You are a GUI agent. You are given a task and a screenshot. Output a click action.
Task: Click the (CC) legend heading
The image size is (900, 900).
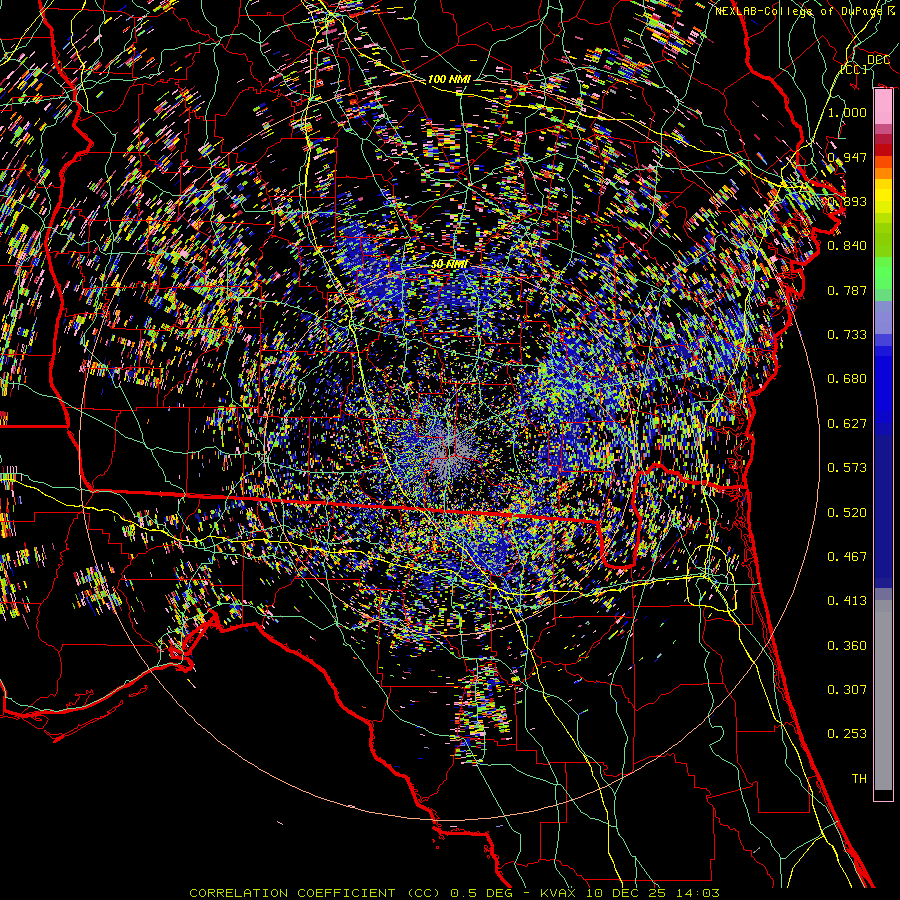click(854, 69)
